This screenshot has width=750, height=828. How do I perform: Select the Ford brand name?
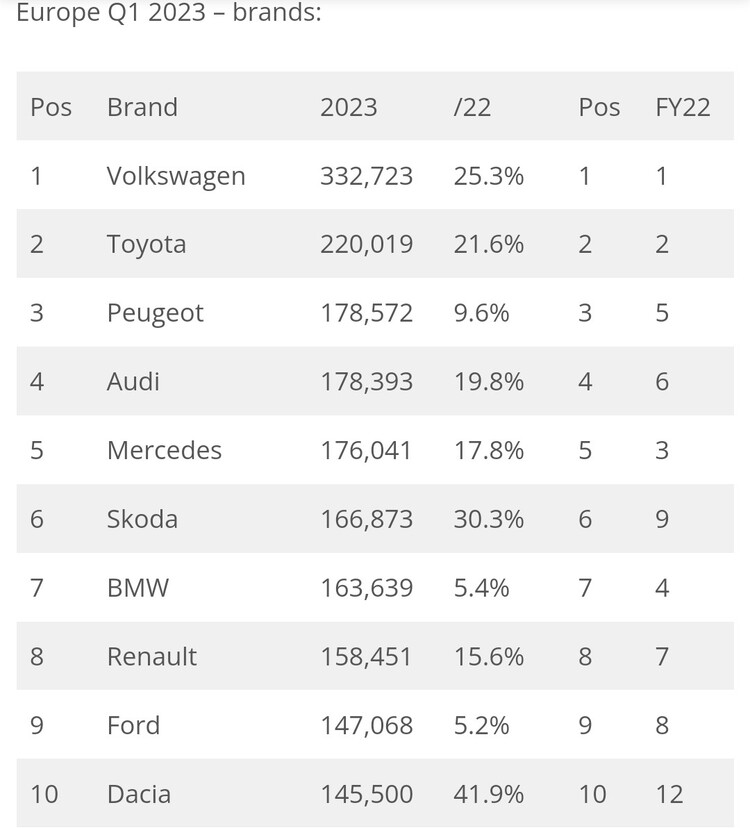click(x=133, y=725)
